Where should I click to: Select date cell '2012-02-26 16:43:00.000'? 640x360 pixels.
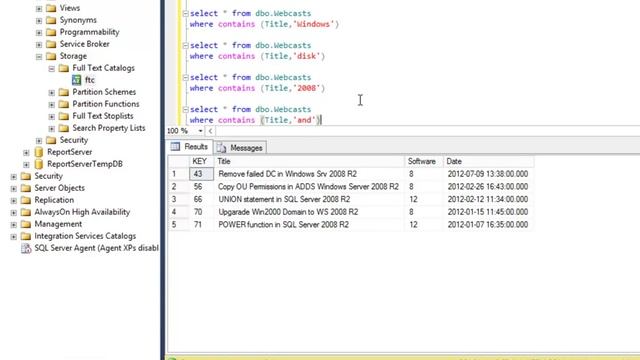pos(488,187)
